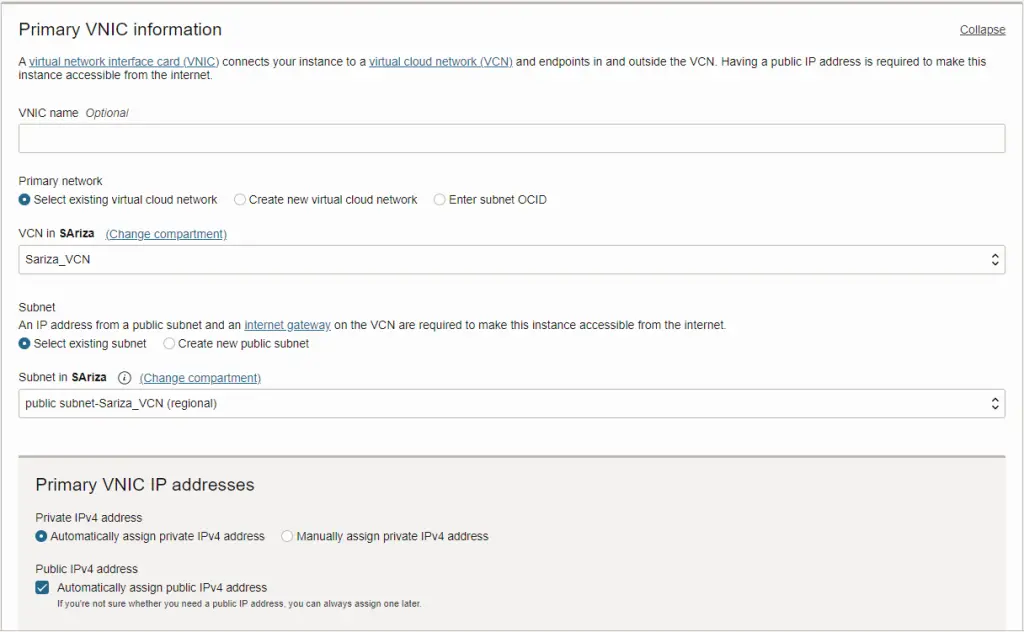Select the Enter subnet OCID option
The image size is (1024, 632).
[440, 199]
